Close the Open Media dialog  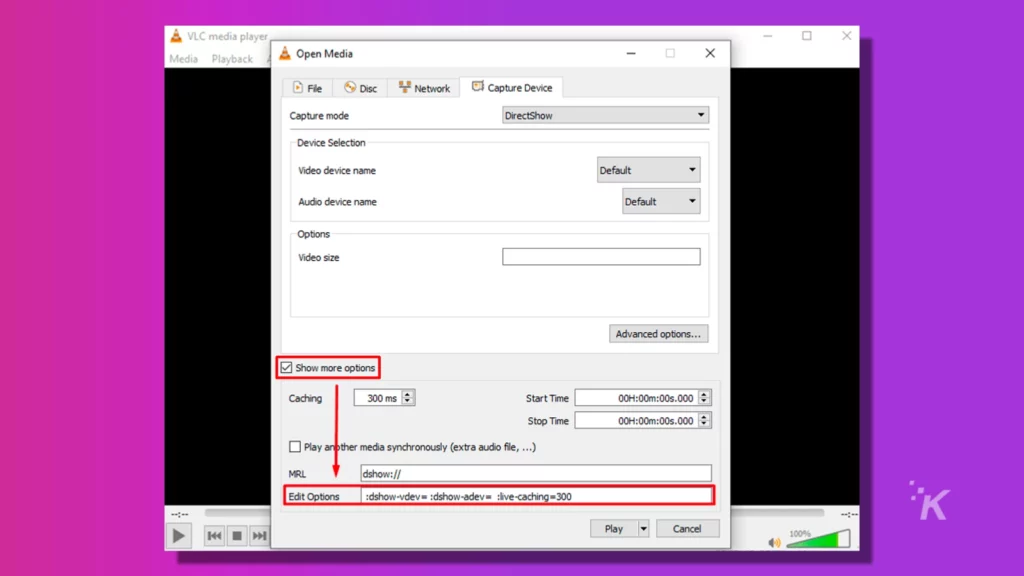(710, 54)
